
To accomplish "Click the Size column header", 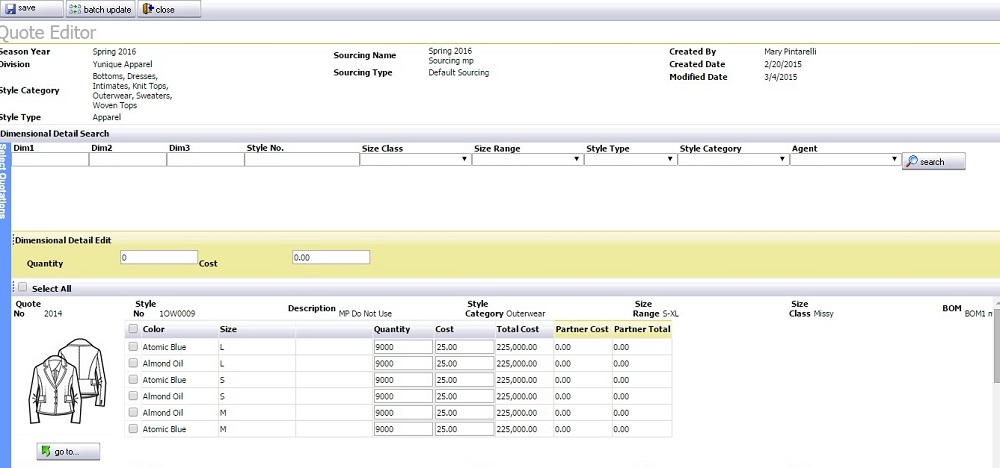I will click(x=228, y=329).
